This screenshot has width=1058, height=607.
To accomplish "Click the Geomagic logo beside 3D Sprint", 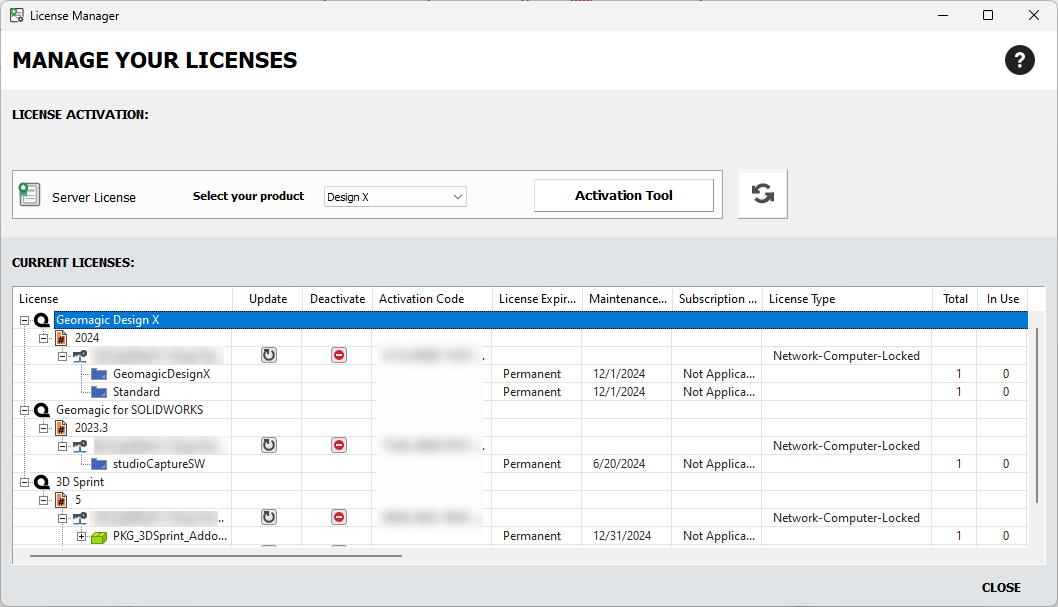I will pos(41,481).
